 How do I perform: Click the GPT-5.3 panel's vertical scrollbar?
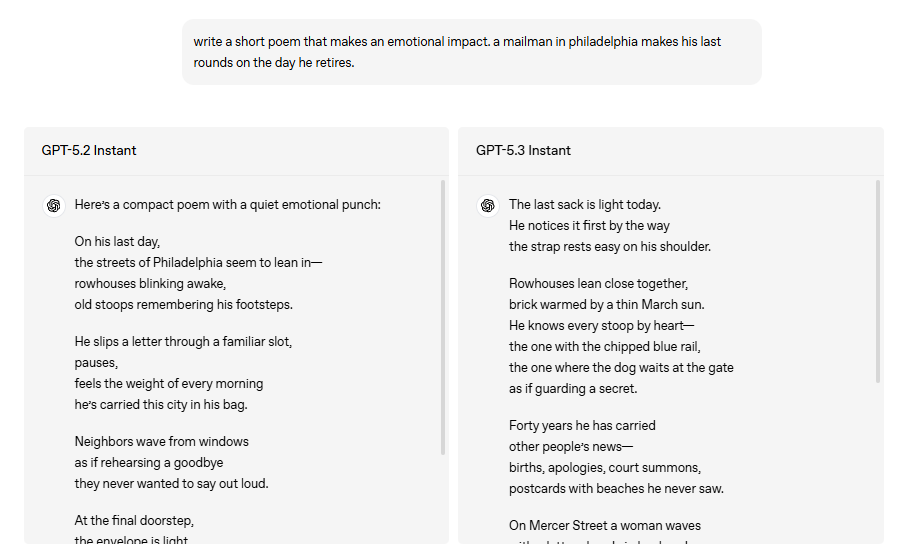(x=878, y=282)
